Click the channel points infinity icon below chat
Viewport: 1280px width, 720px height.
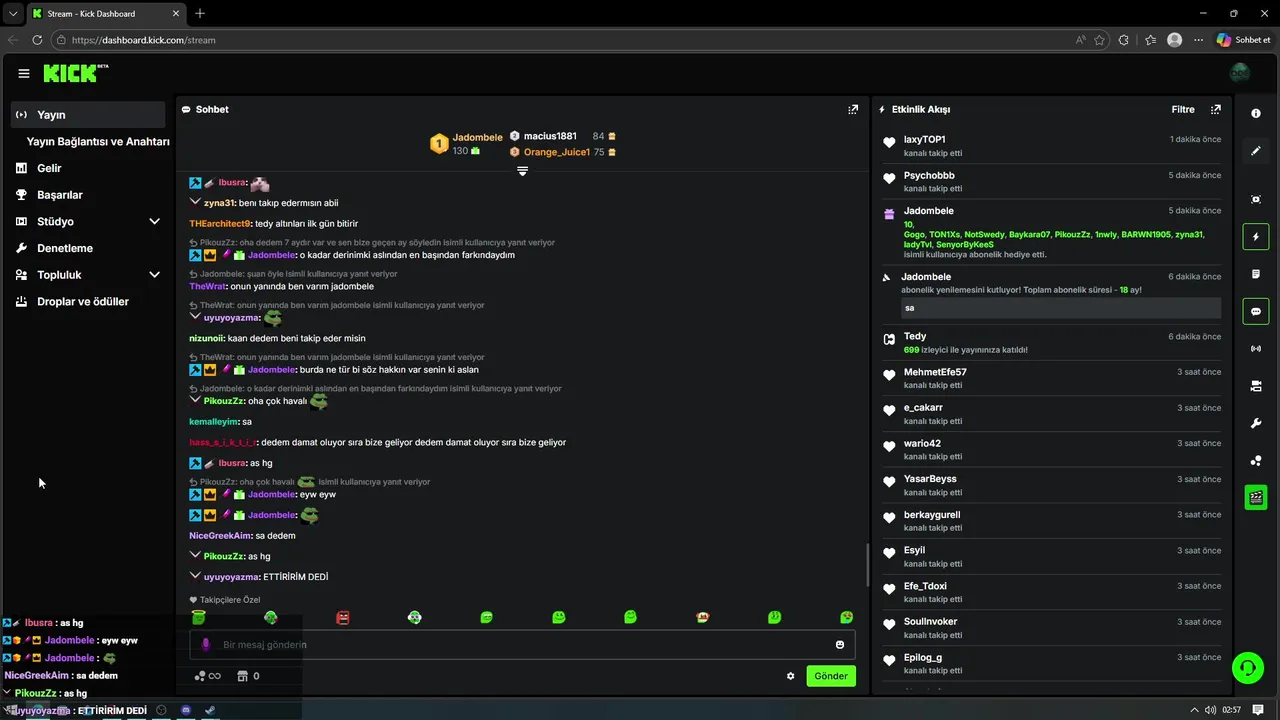(207, 676)
